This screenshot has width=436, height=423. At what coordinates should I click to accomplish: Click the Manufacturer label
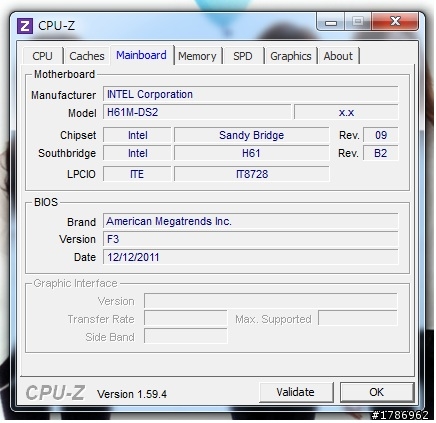(64, 95)
